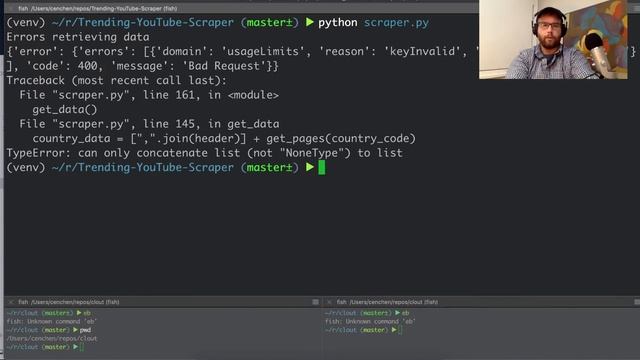Click '",".join(header)' in the country_data line
Viewport: 640px width, 360px height.
(189, 139)
